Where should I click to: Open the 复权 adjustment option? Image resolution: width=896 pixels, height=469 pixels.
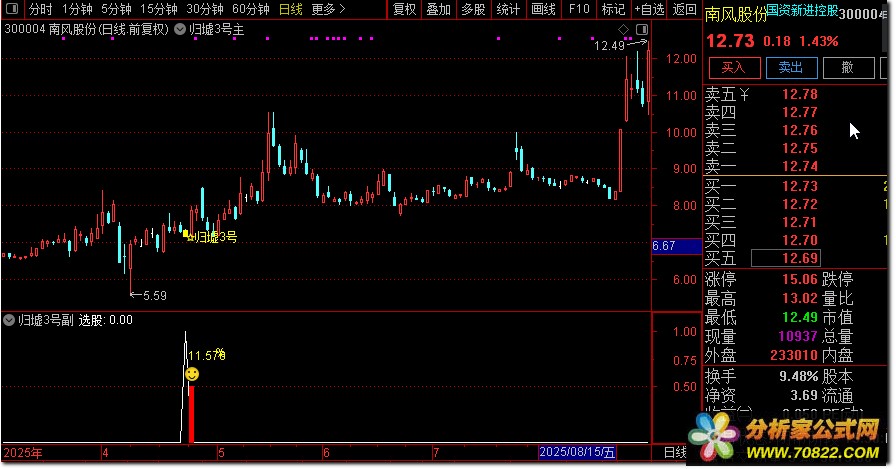coord(405,9)
